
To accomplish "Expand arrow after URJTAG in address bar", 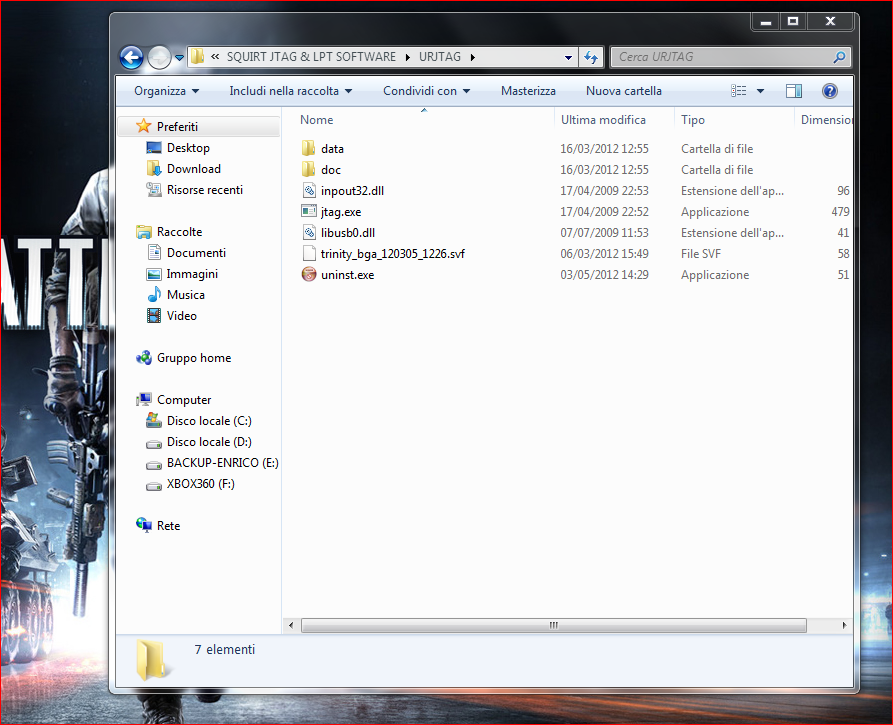I will tap(473, 57).
